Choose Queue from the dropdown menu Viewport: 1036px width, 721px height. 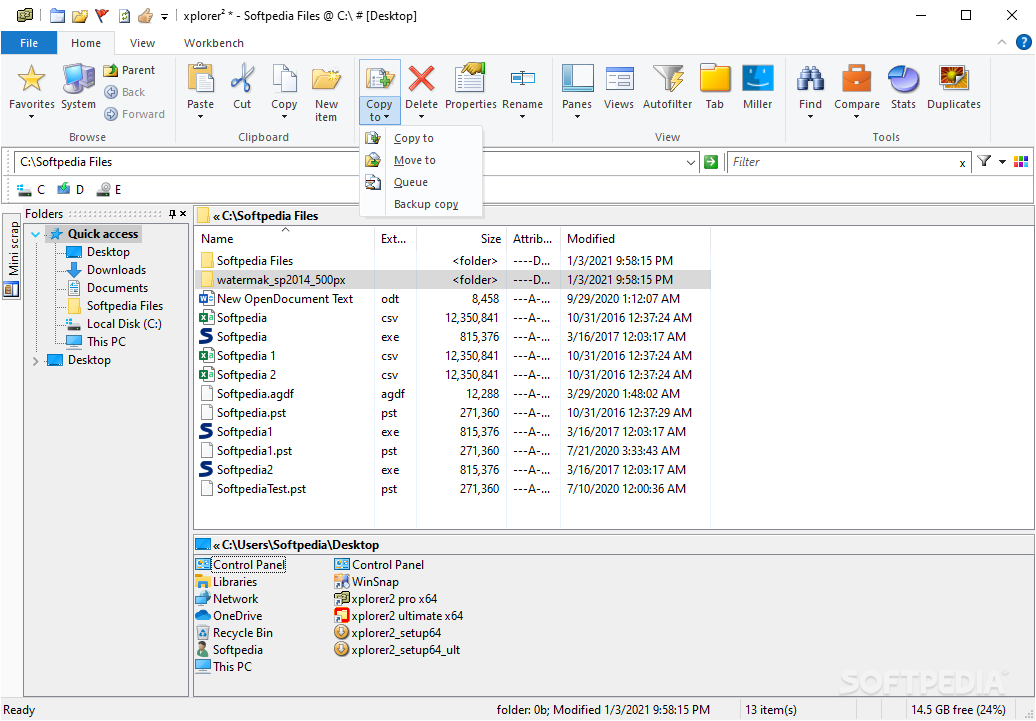click(x=421, y=182)
